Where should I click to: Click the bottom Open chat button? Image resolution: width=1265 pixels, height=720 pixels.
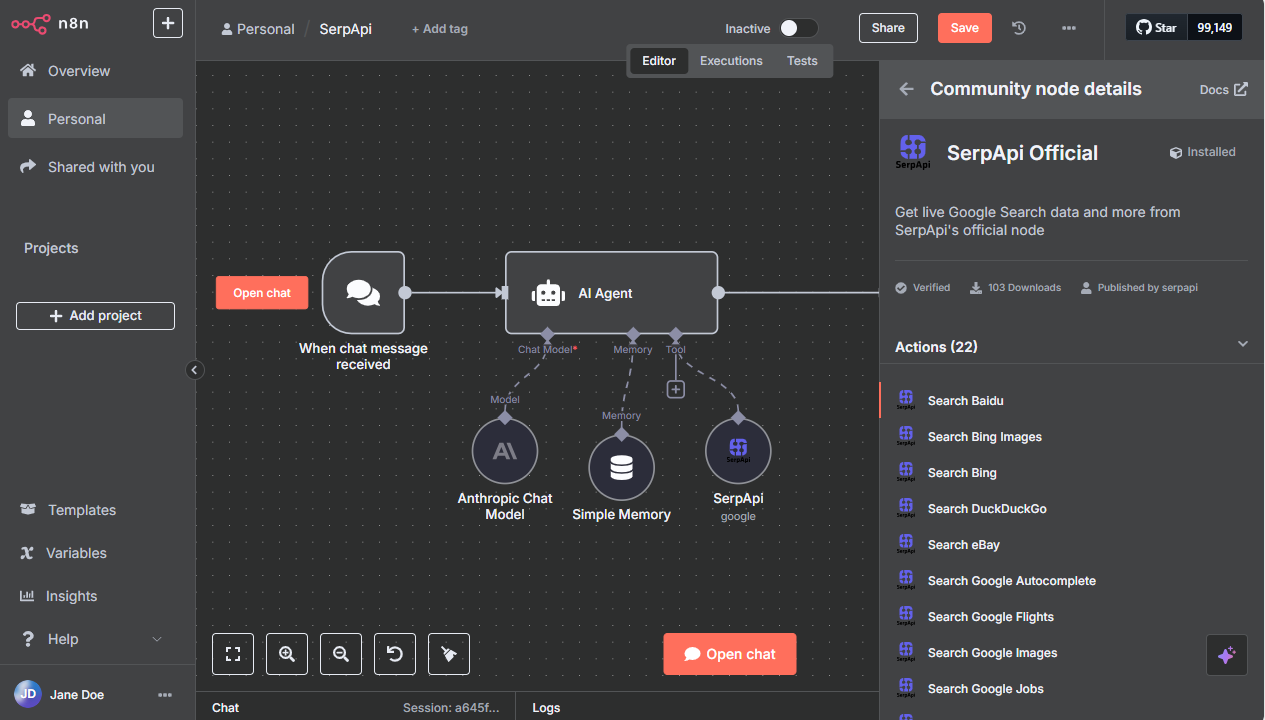point(730,654)
